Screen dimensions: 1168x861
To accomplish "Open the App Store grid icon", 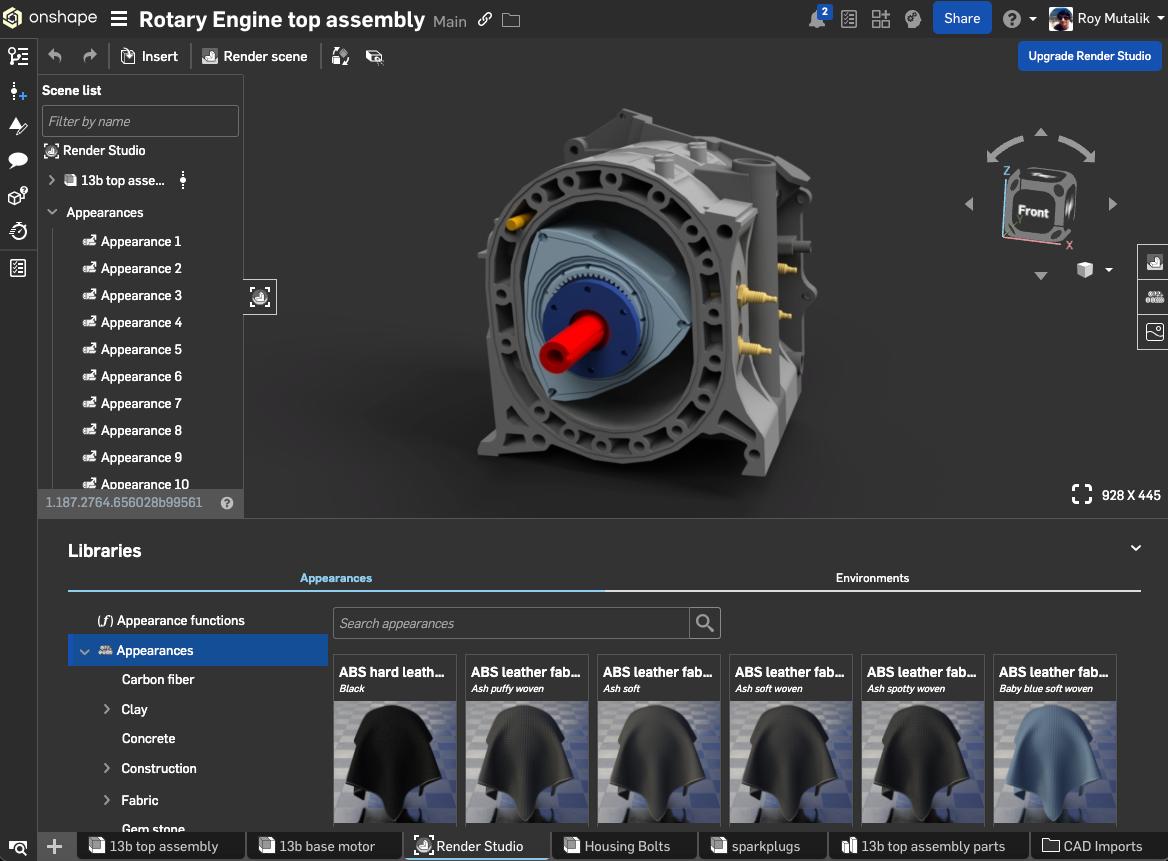I will pyautogui.click(x=881, y=19).
